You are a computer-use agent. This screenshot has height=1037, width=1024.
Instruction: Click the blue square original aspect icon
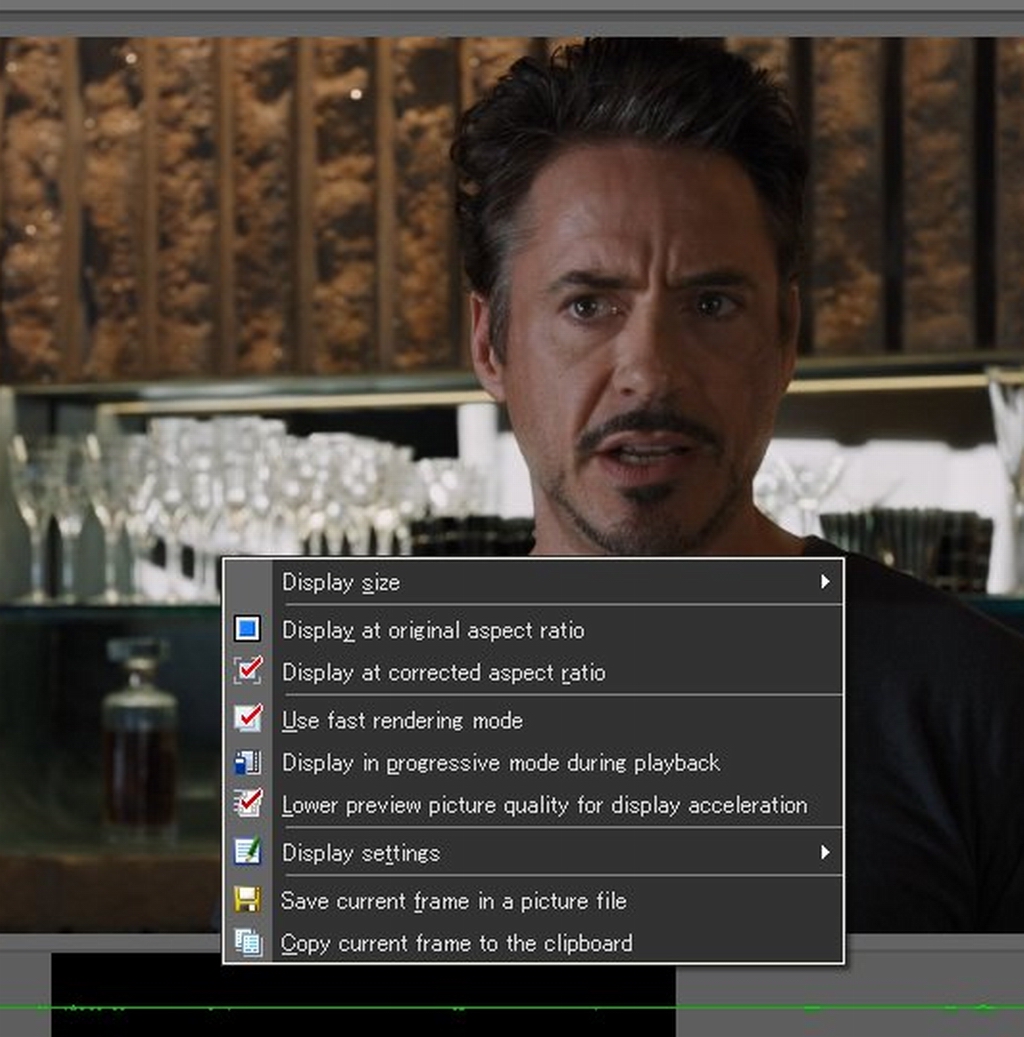click(x=247, y=628)
